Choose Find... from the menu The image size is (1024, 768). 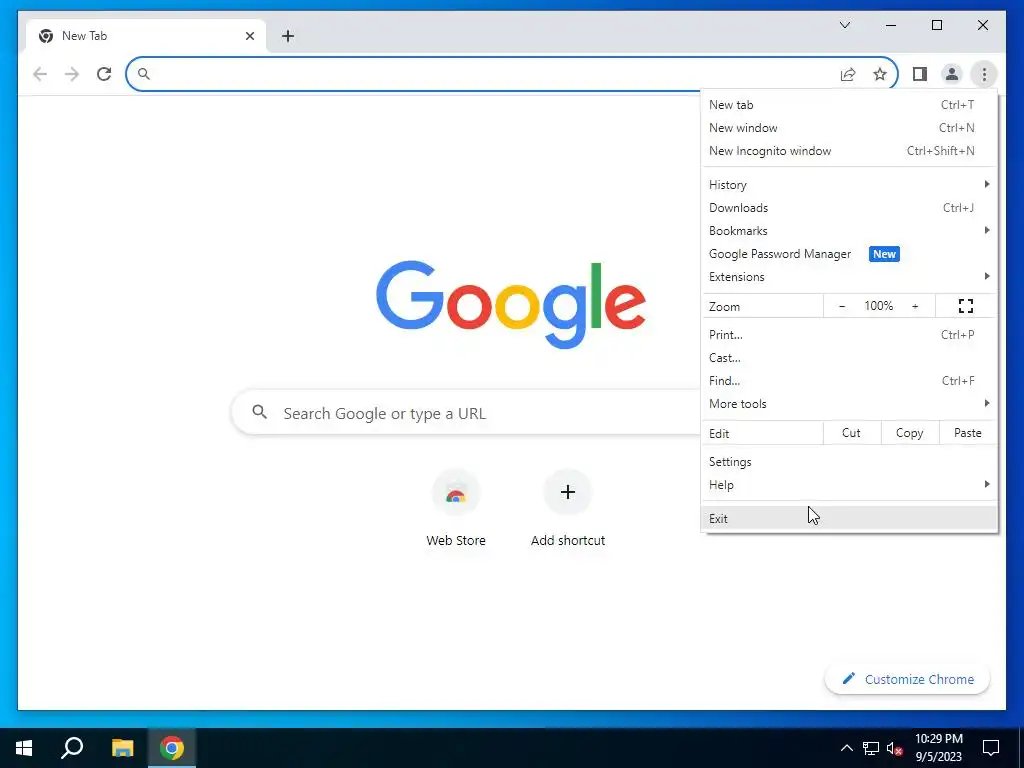coord(849,381)
